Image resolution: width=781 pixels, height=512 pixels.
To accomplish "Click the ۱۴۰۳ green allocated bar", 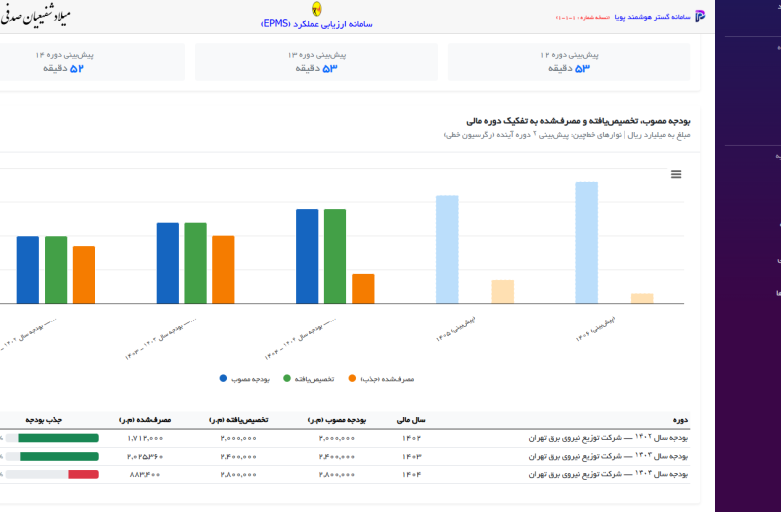I will (x=195, y=263).
